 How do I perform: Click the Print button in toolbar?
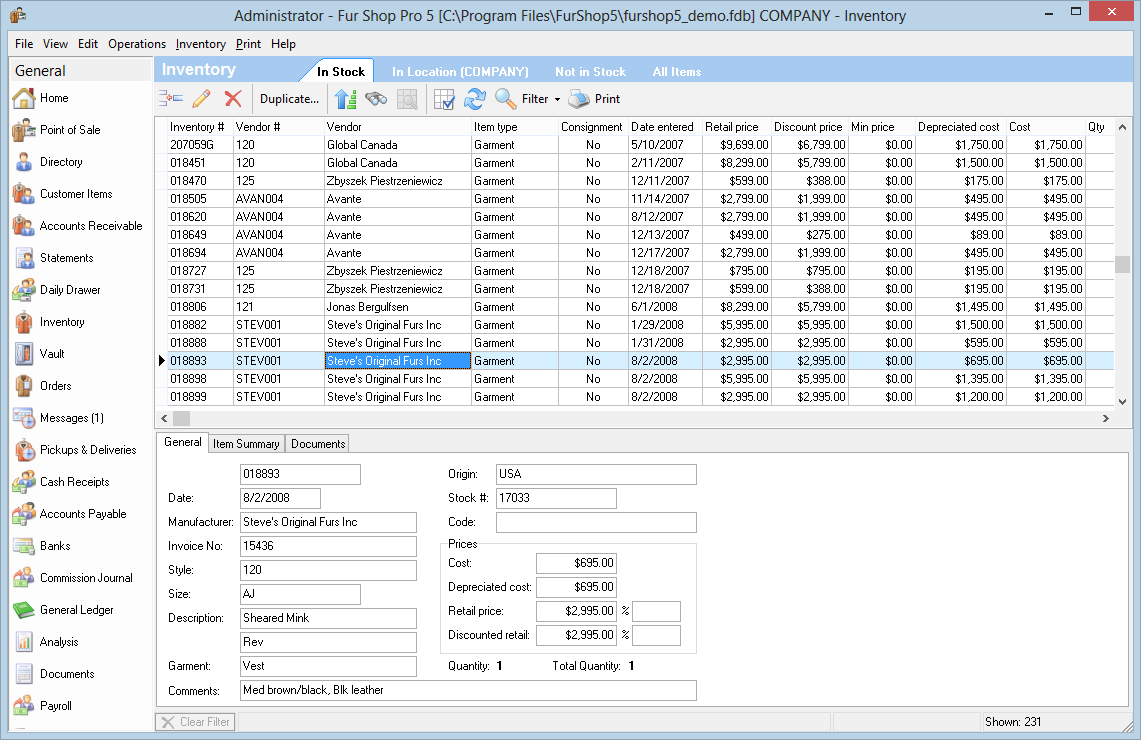595,99
